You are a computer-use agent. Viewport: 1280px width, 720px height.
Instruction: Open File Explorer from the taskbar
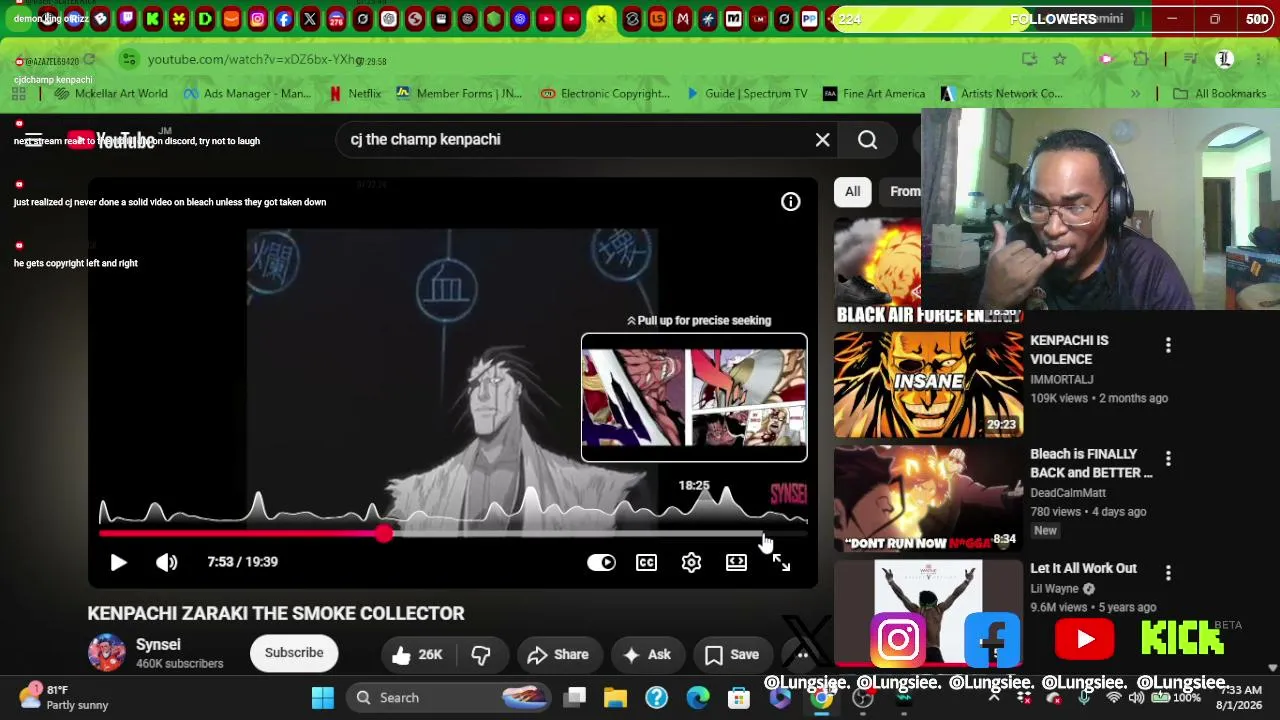[615, 698]
